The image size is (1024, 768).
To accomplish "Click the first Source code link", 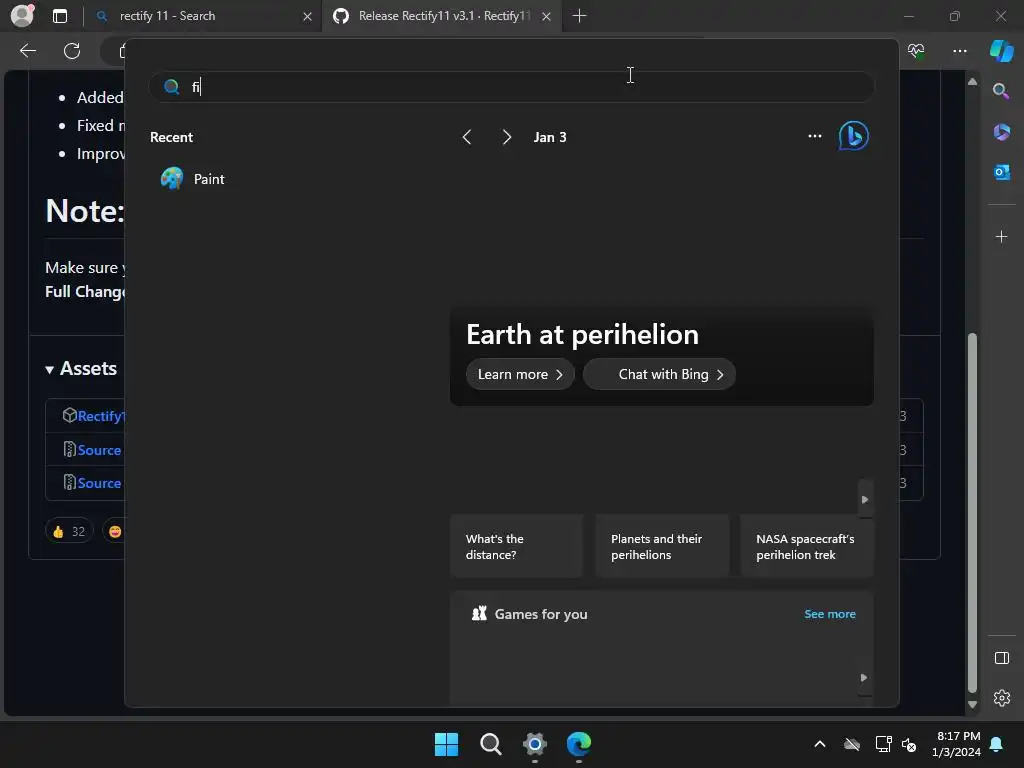I will (99, 450).
